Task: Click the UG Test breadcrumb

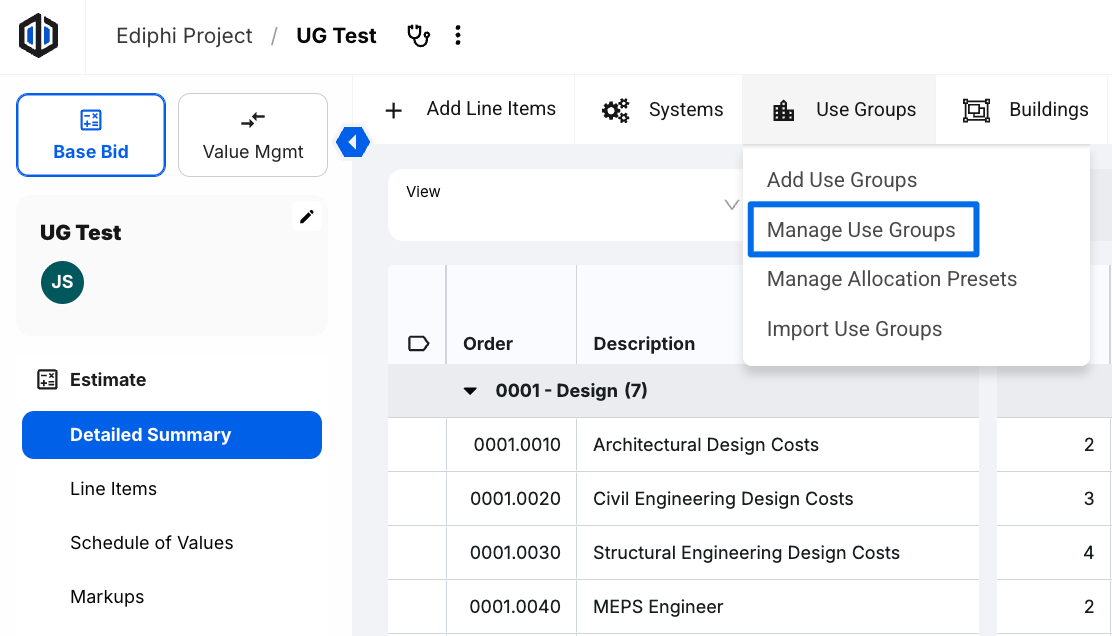Action: click(x=336, y=35)
